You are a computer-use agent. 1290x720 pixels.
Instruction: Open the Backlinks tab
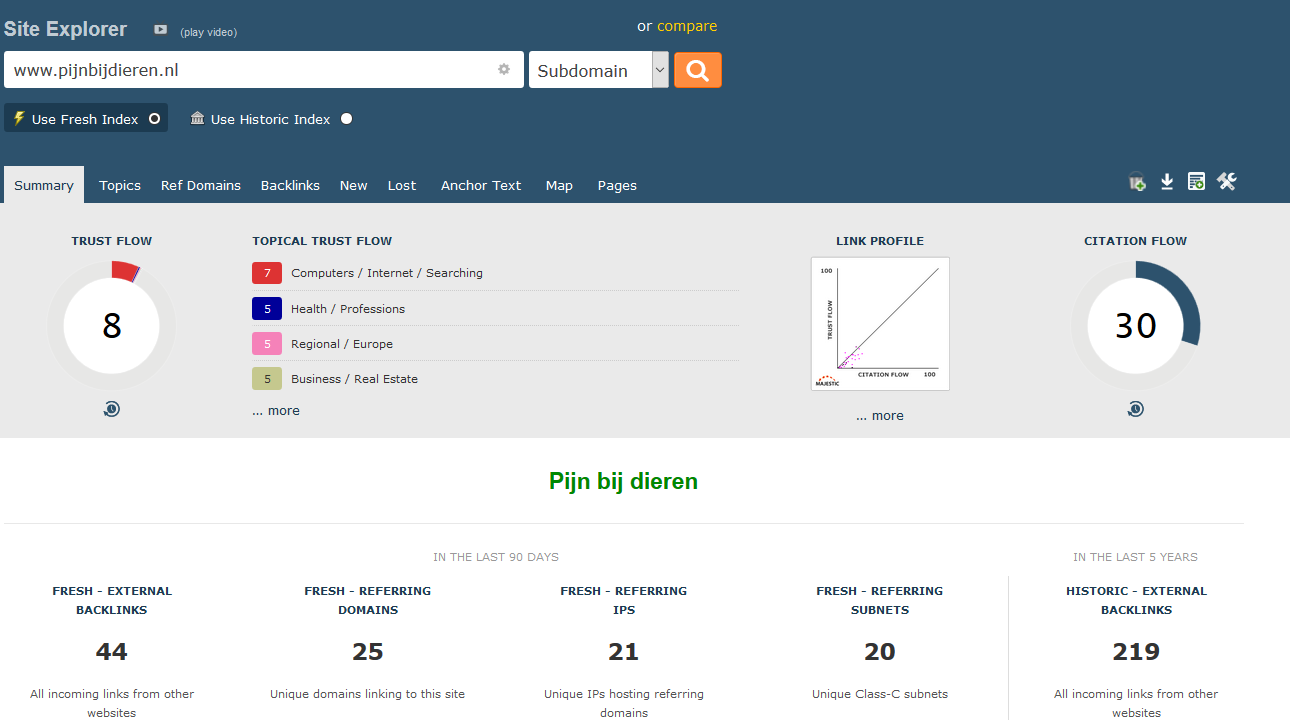point(290,185)
